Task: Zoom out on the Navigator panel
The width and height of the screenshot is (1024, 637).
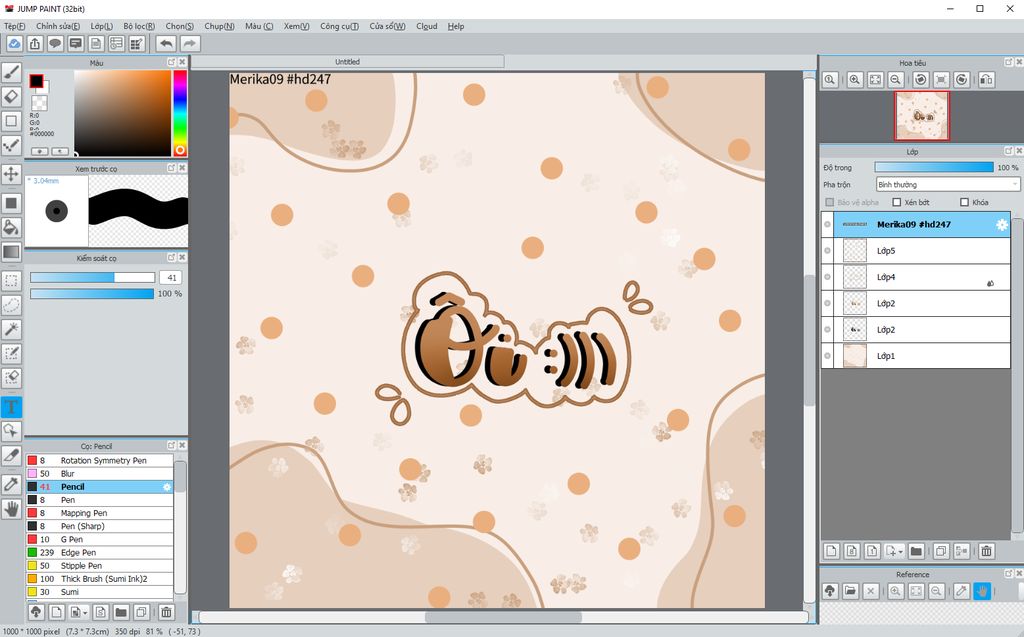Action: (896, 80)
